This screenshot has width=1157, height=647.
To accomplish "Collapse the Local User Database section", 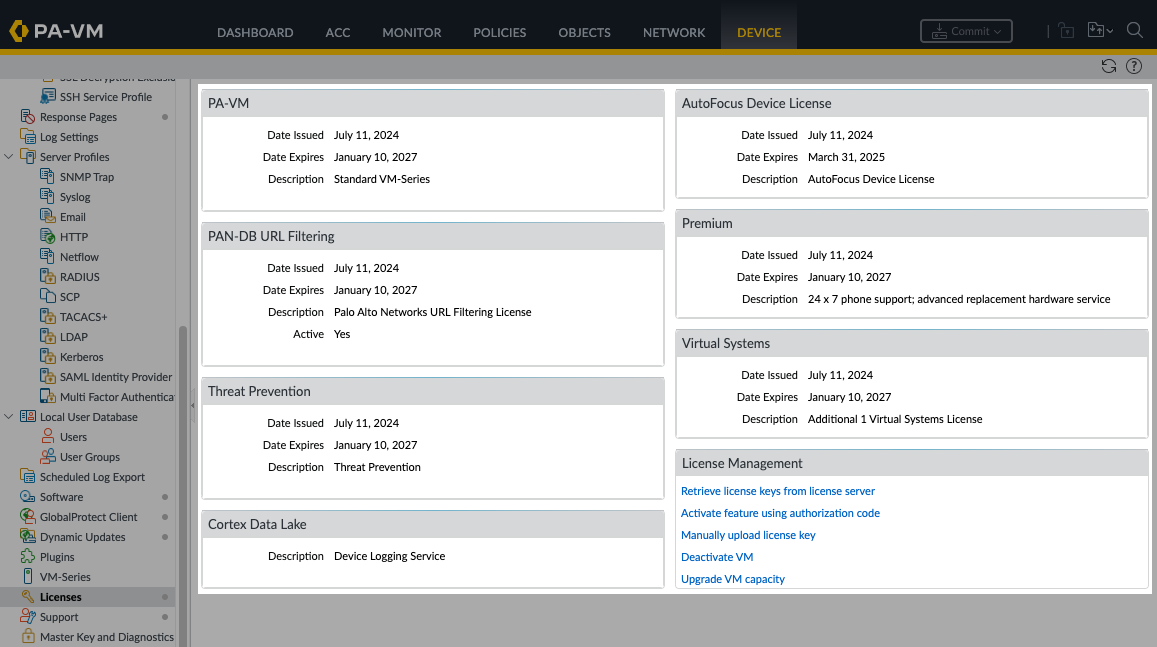I will (x=9, y=416).
